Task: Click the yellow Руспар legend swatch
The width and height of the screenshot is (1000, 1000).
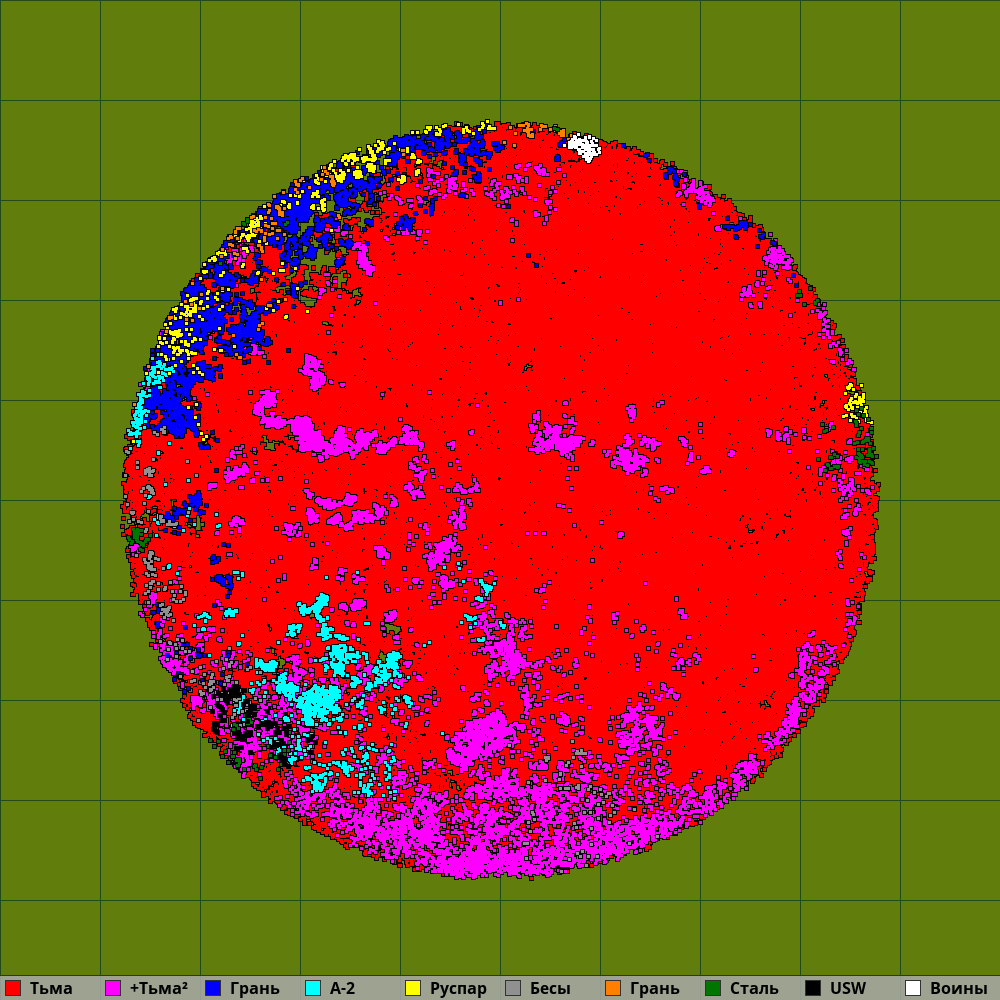Action: pyautogui.click(x=413, y=988)
